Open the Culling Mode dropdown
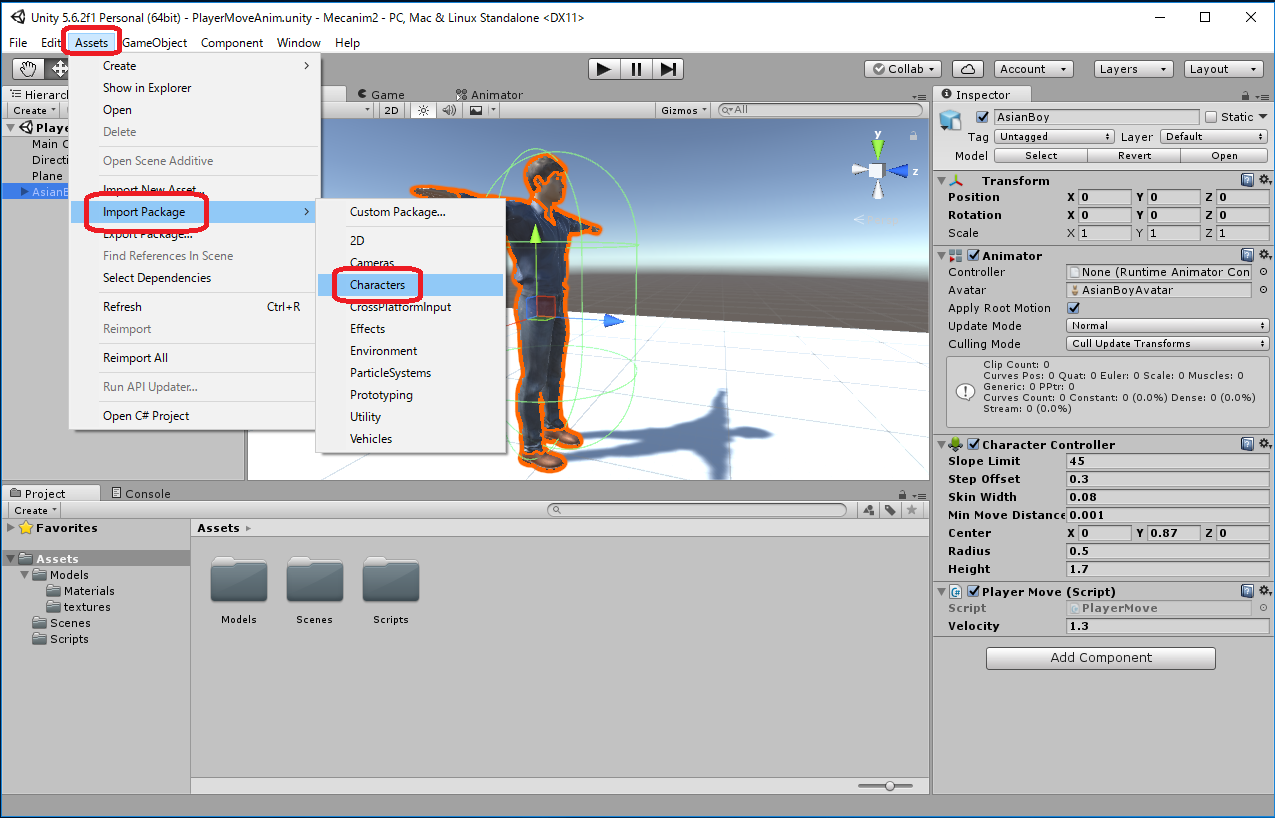 tap(1167, 343)
